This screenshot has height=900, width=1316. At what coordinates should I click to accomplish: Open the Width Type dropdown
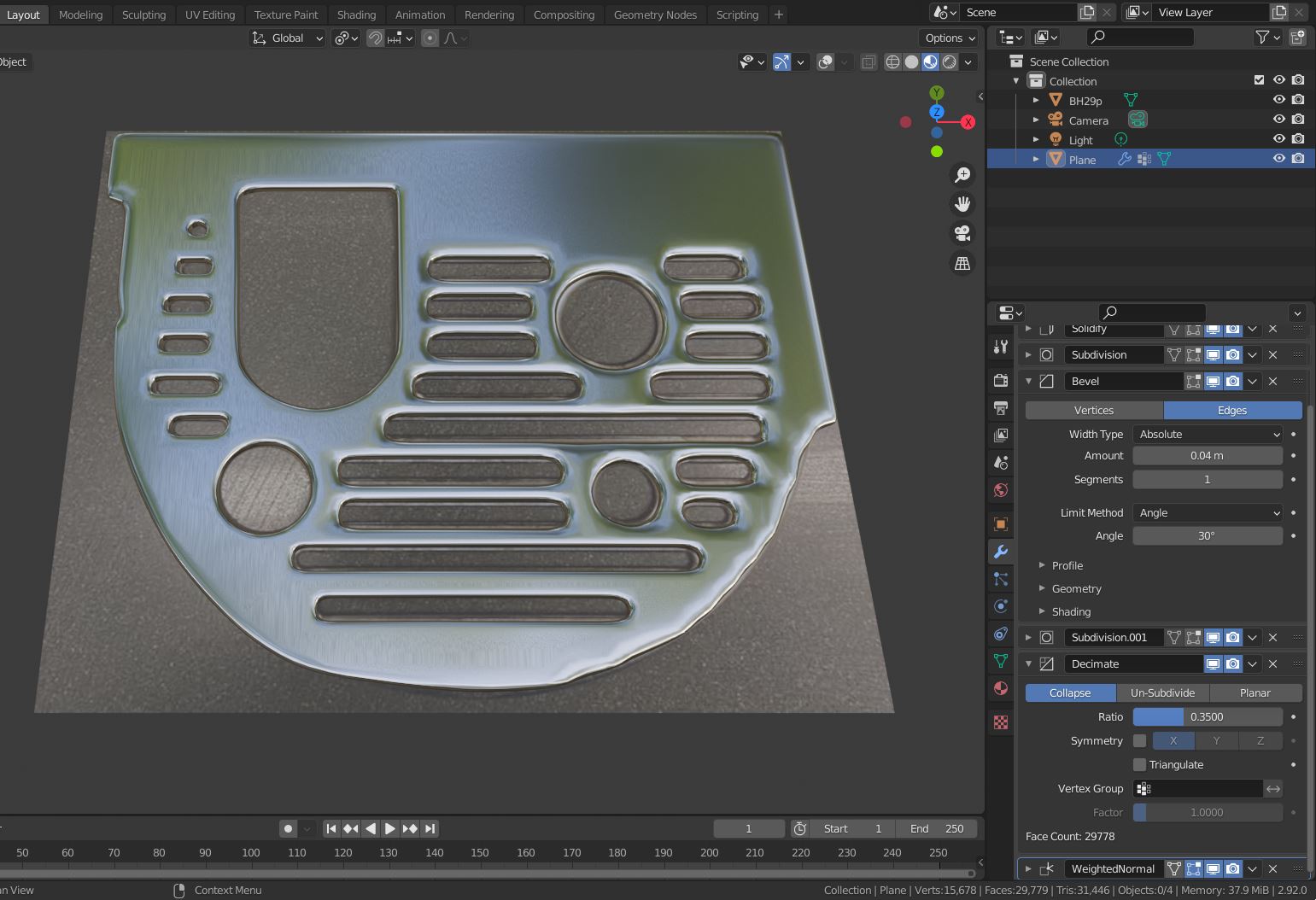click(x=1208, y=434)
